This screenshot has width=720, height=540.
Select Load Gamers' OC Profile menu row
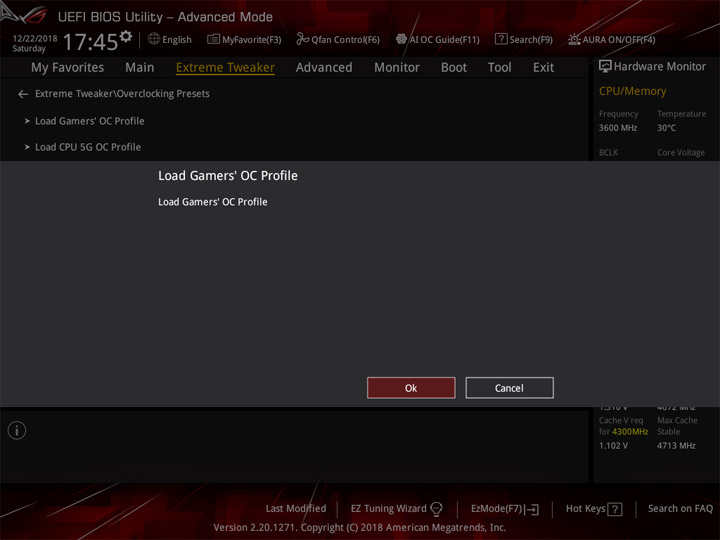[90, 121]
